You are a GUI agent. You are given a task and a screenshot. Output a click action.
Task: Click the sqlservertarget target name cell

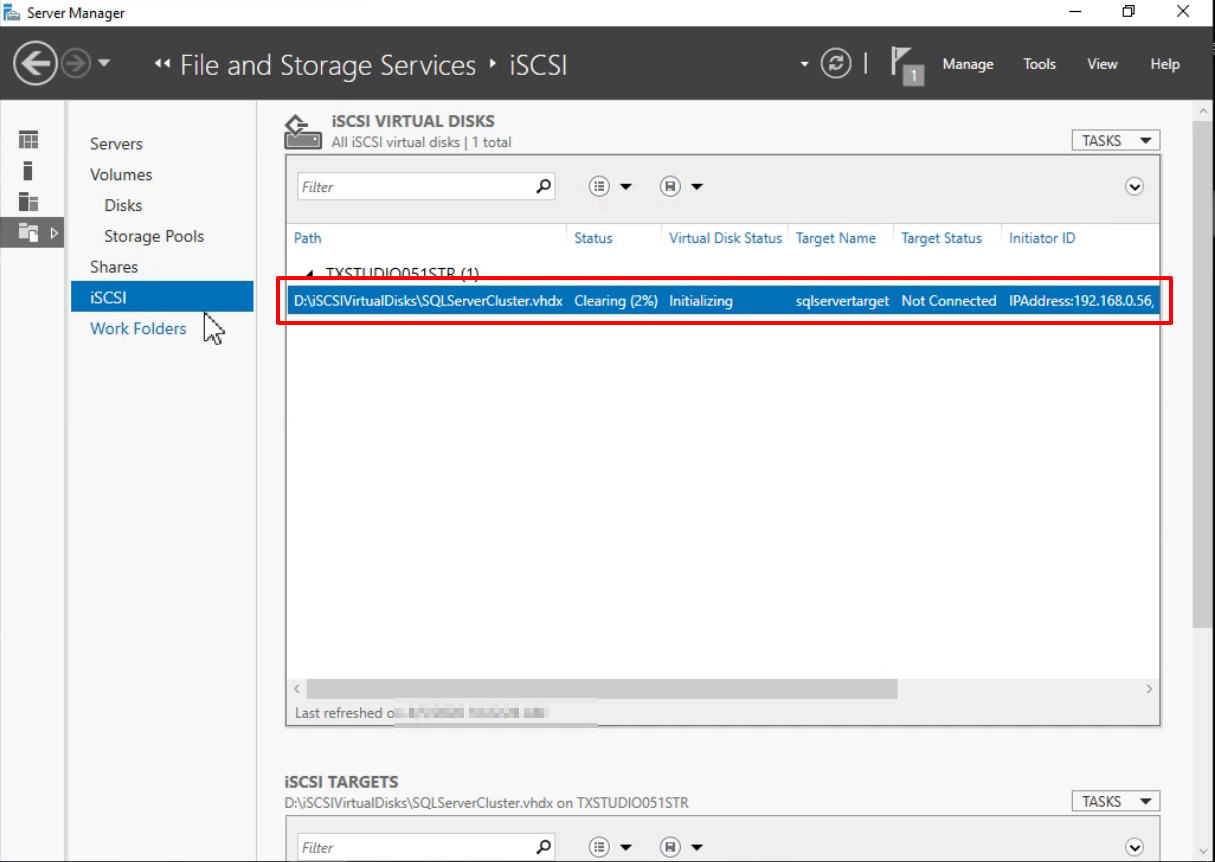842,301
